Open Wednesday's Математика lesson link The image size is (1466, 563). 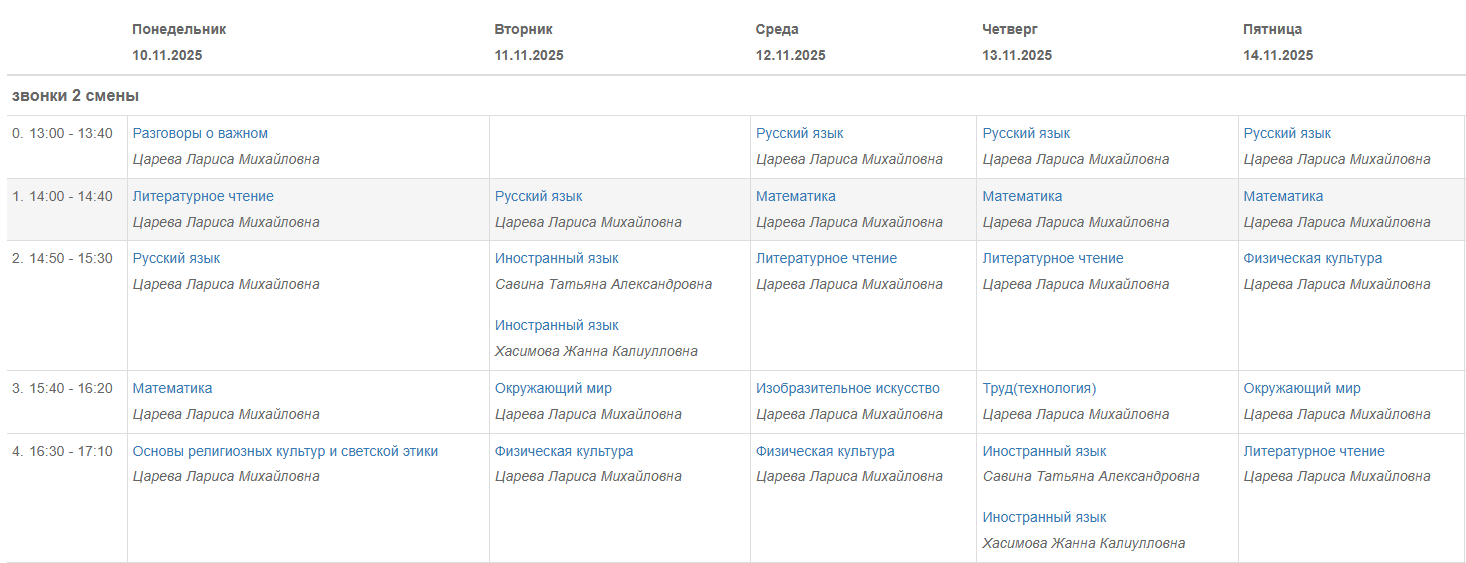tap(795, 196)
